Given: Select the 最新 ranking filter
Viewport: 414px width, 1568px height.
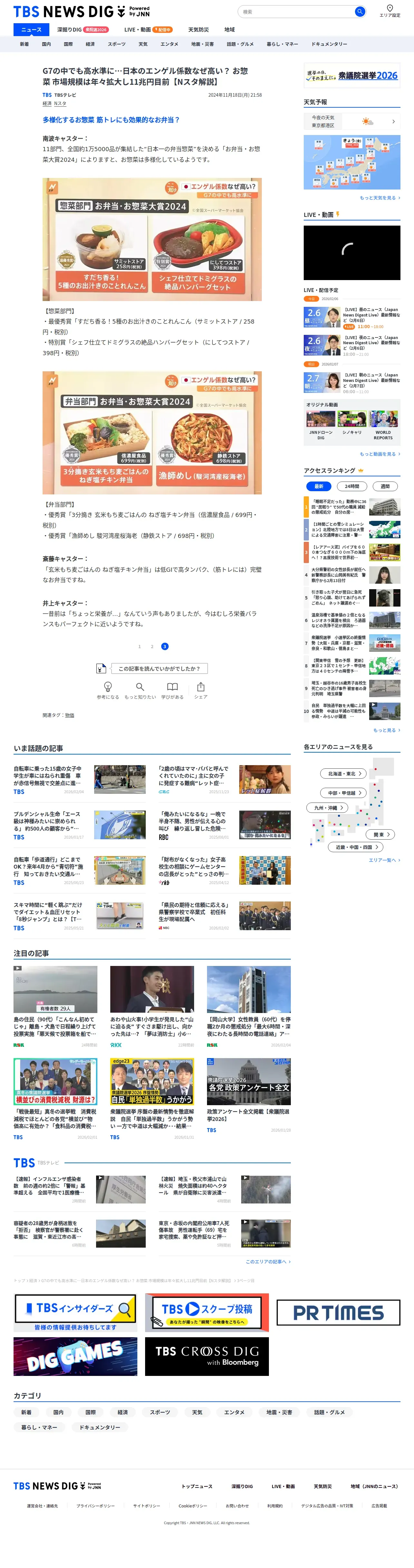Looking at the screenshot, I should pos(319,486).
